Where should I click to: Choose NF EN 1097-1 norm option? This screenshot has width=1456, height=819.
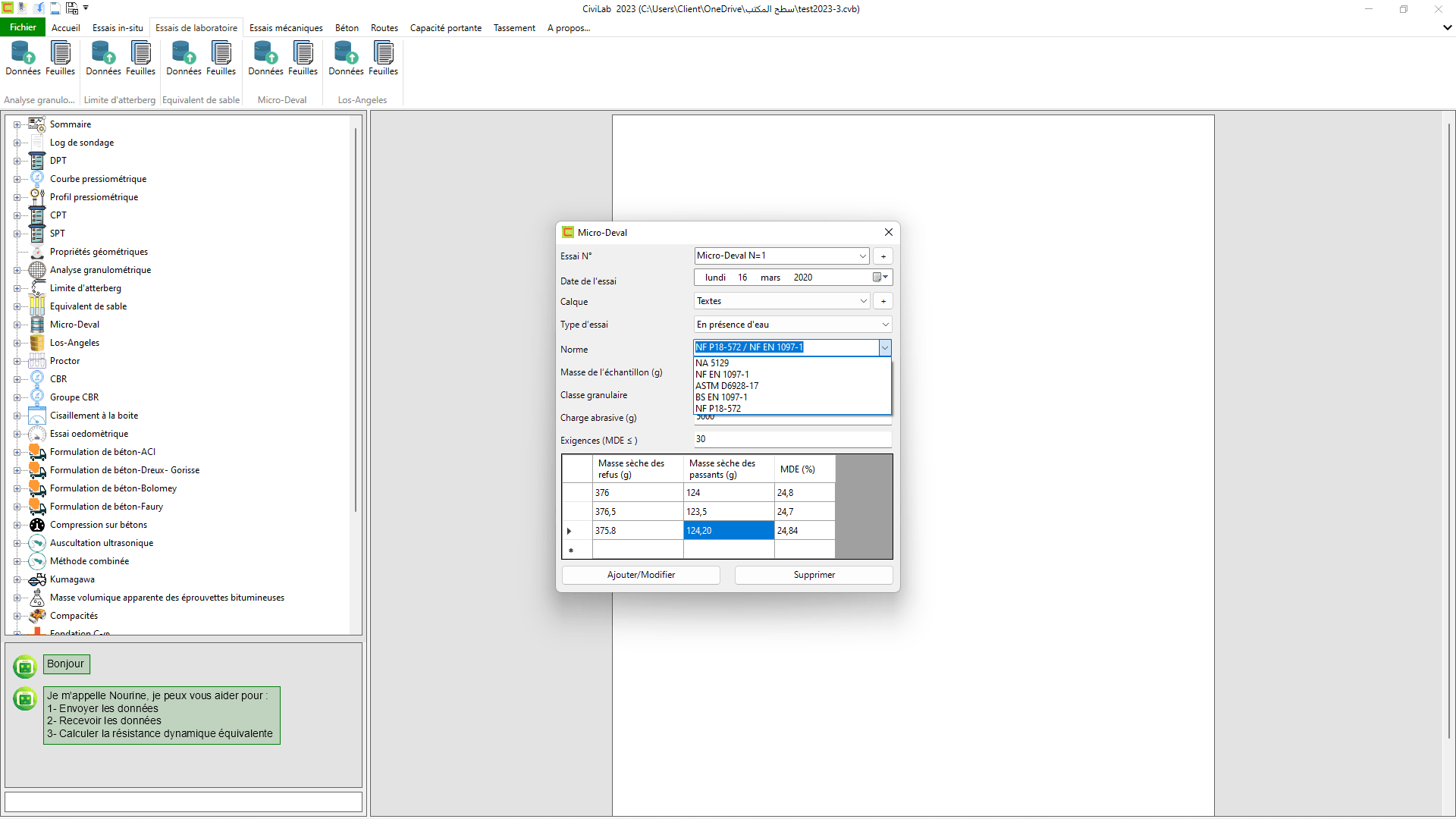(792, 375)
